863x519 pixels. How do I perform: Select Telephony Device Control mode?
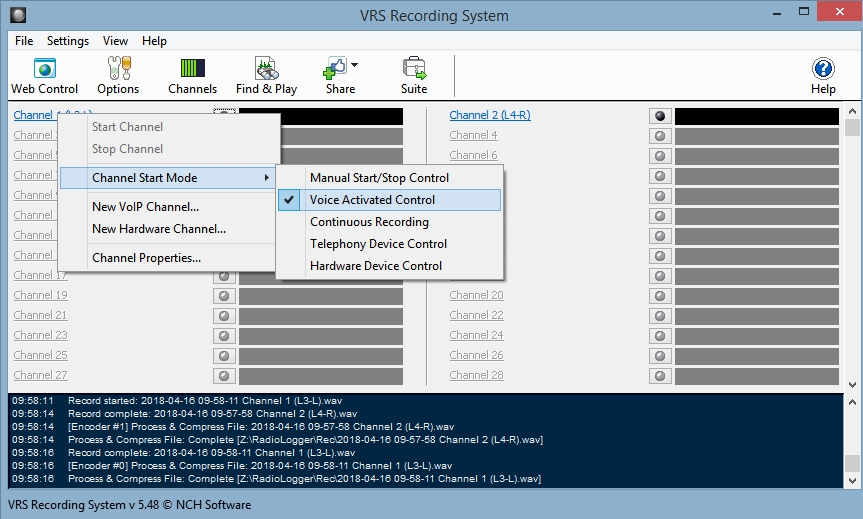(390, 244)
